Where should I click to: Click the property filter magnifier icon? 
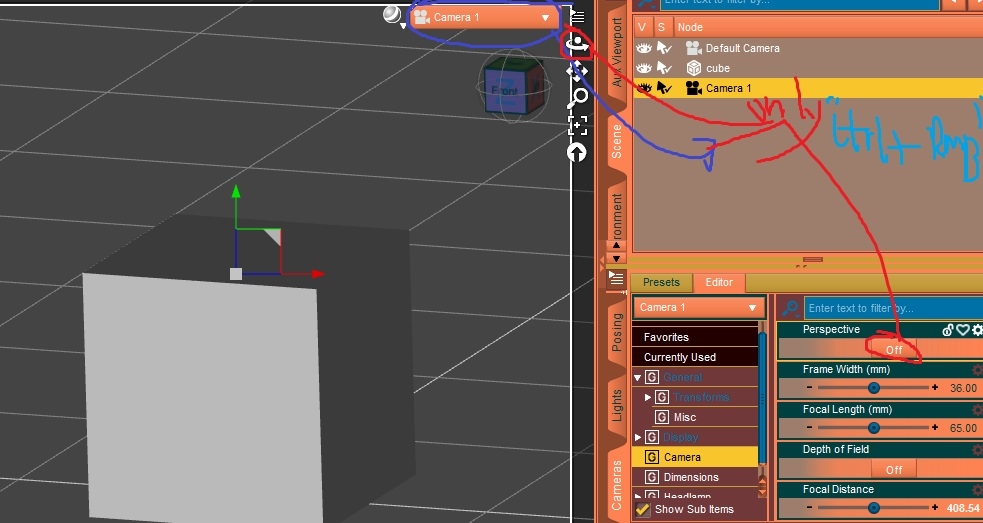point(791,308)
